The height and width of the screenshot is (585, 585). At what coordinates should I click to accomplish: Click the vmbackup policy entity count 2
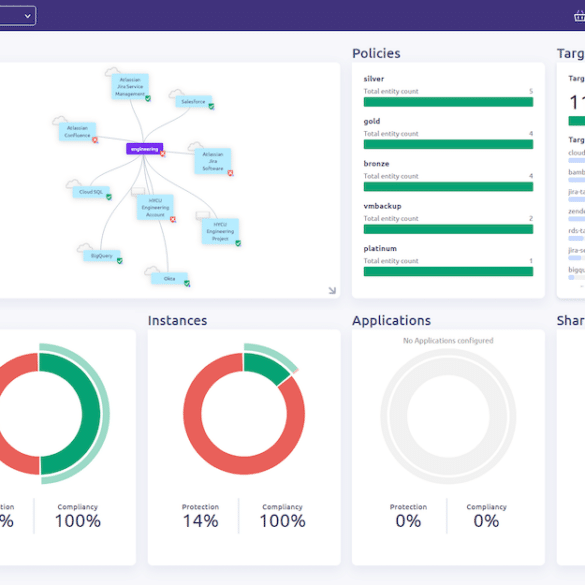click(531, 218)
